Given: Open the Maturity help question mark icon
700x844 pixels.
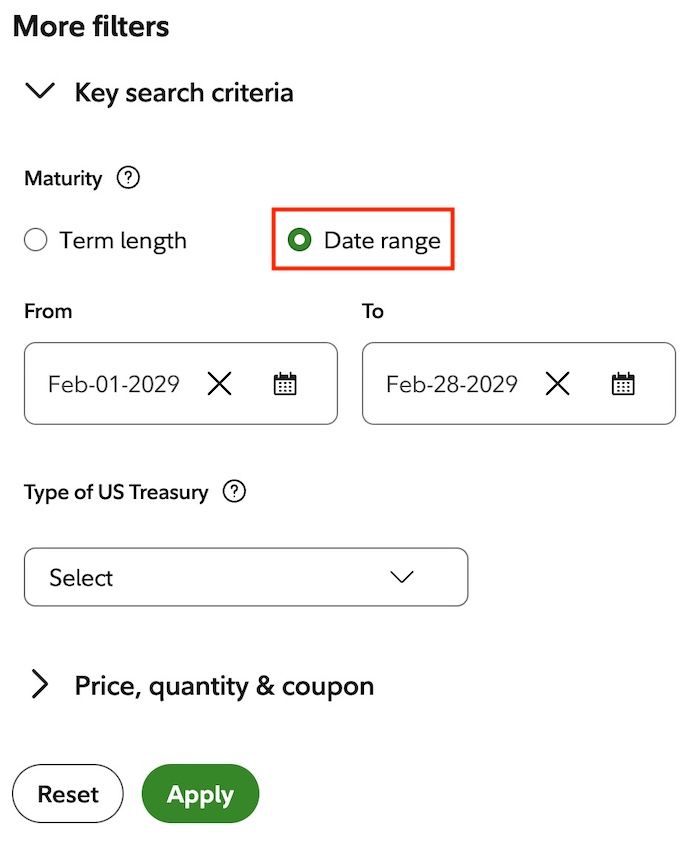Looking at the screenshot, I should (128, 178).
